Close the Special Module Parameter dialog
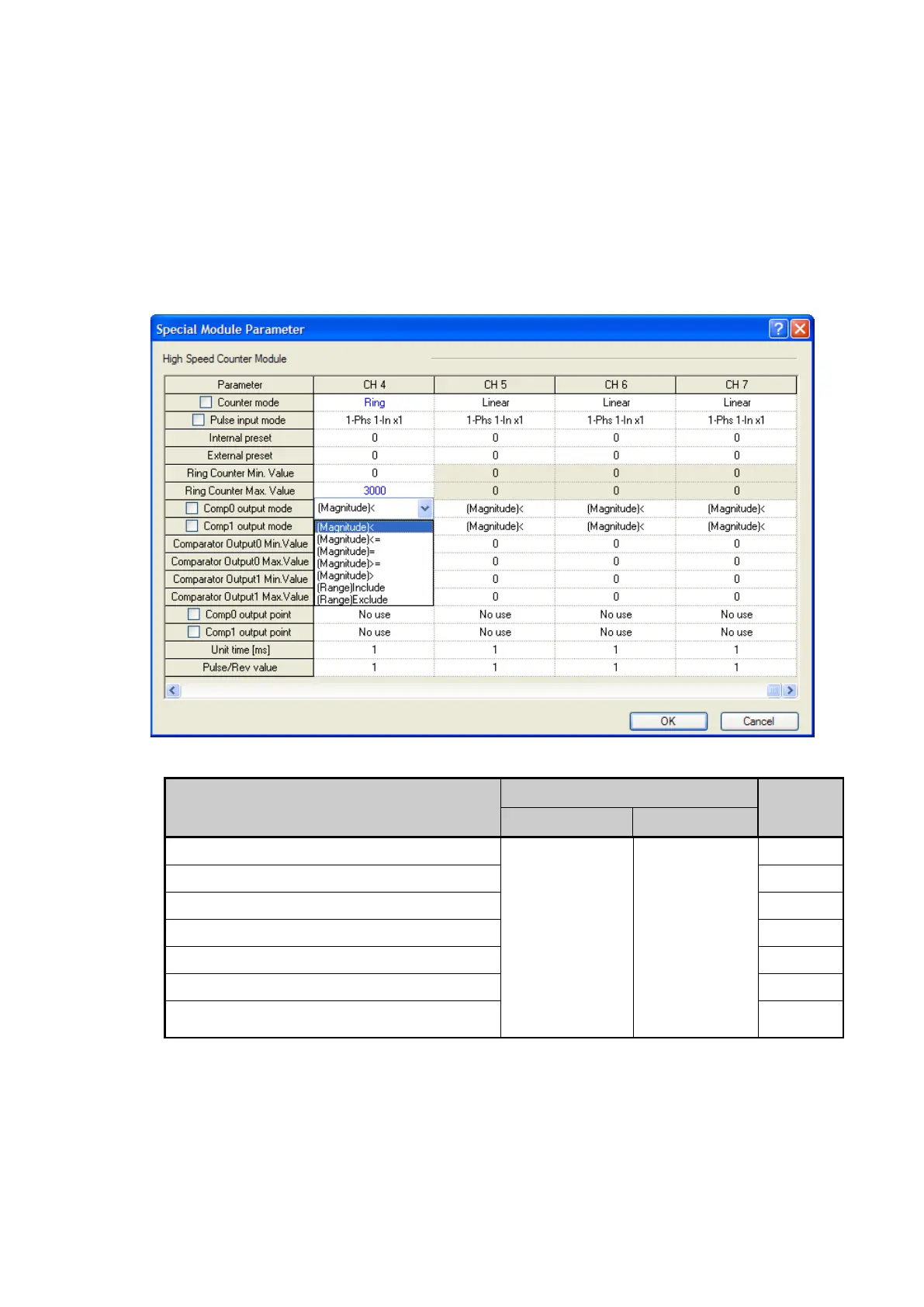 coord(800,329)
